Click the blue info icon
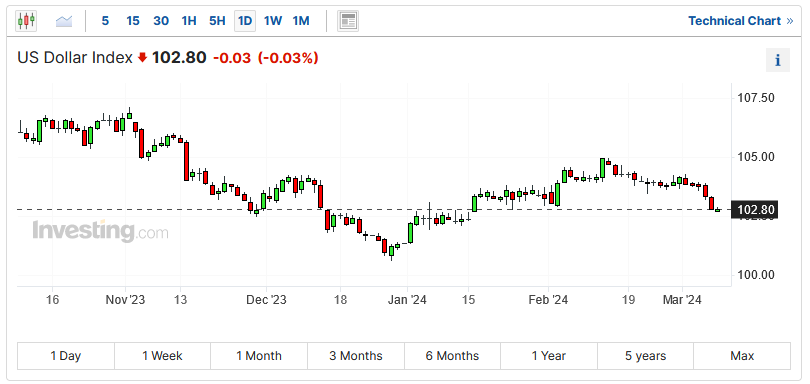The width and height of the screenshot is (810, 384). (x=777, y=60)
